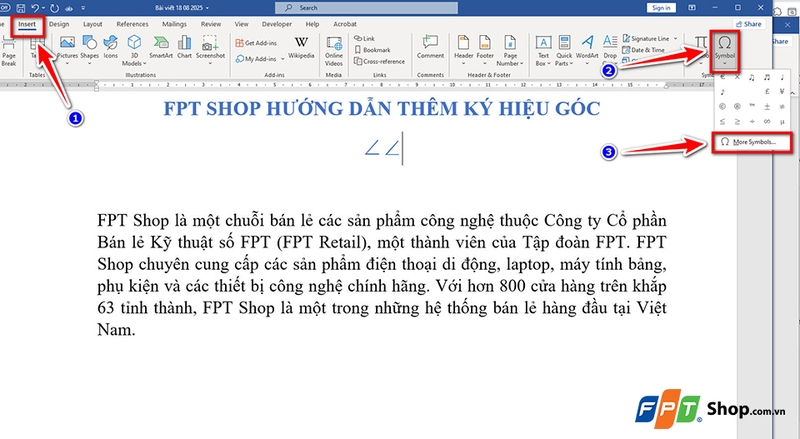Insert a Bookmark
800x439 pixels.
(x=372, y=50)
